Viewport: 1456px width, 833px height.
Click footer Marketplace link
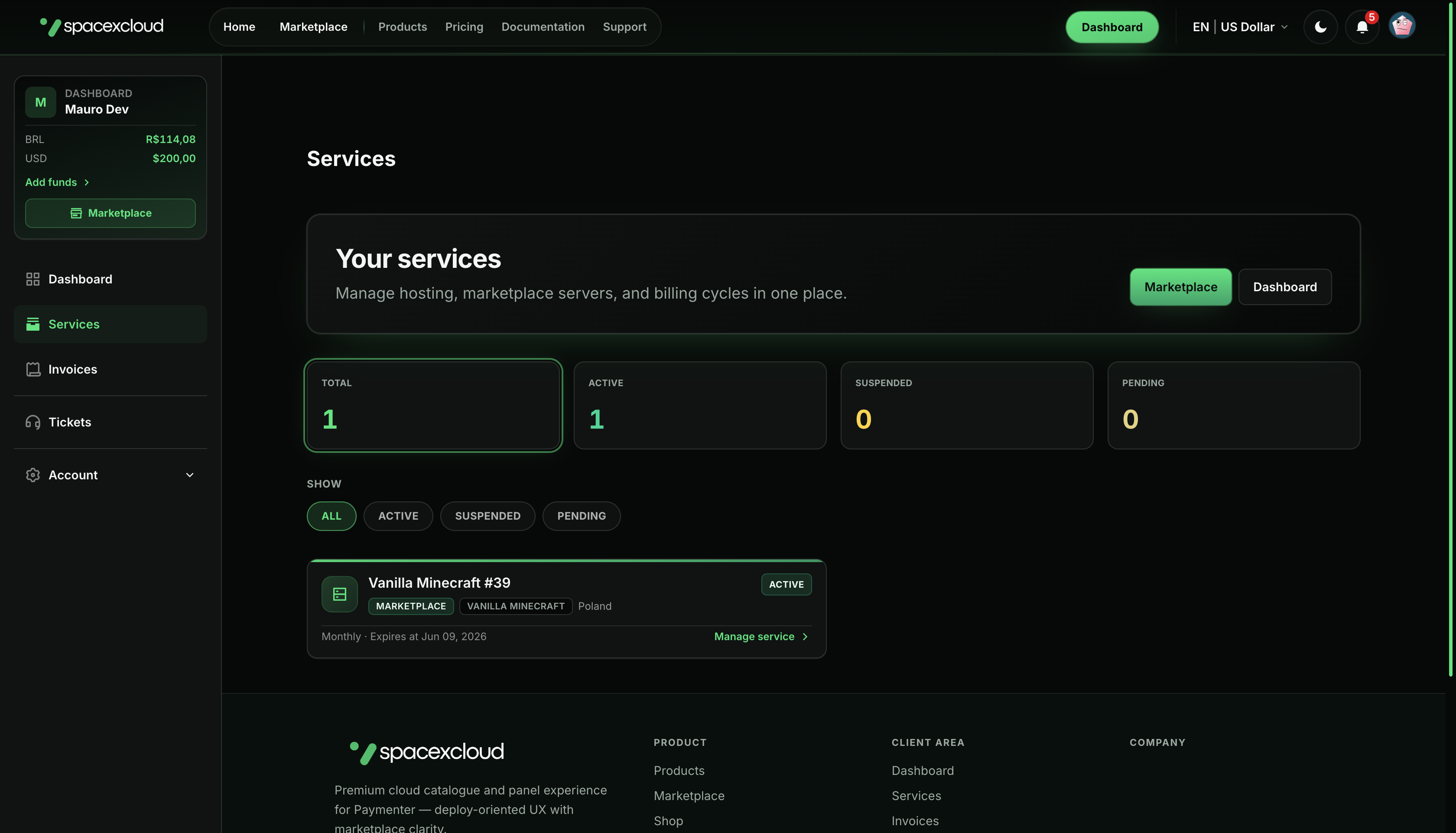tap(689, 796)
